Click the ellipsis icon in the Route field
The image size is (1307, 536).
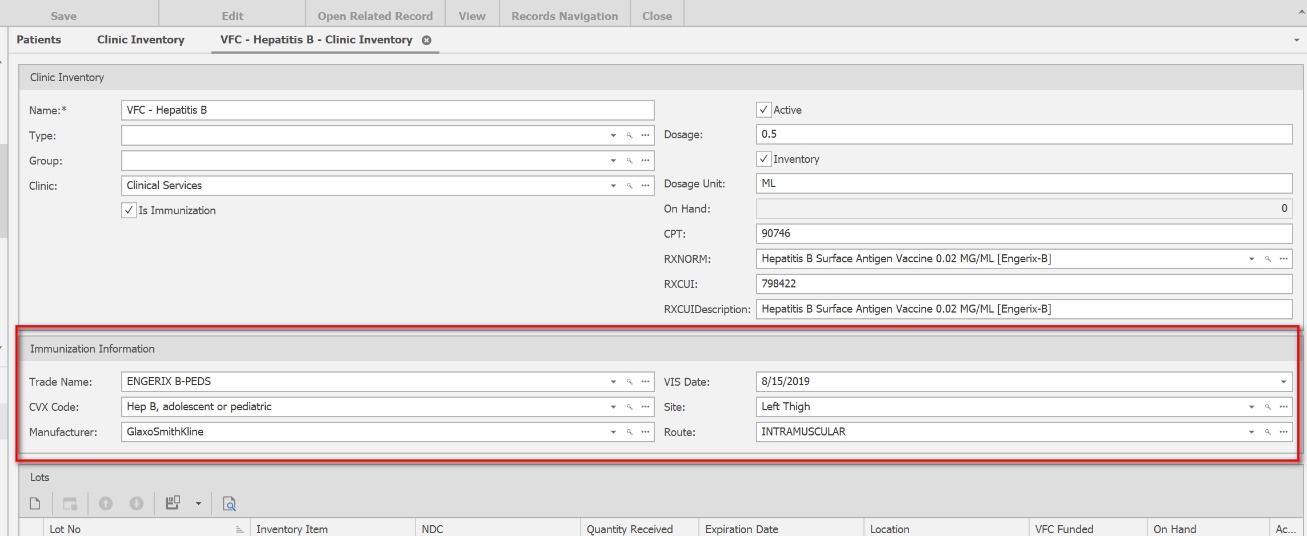pyautogui.click(x=1284, y=431)
